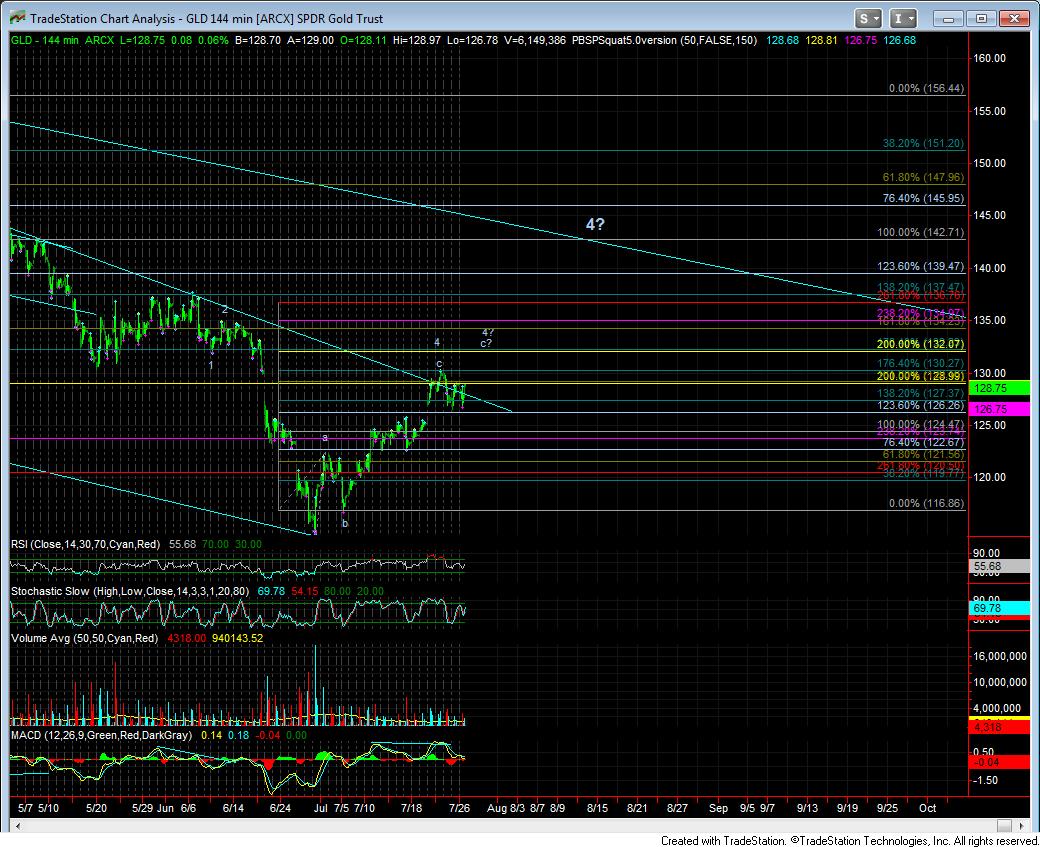Select the Volume Avg indicator label
The width and height of the screenshot is (1040, 847).
[85, 638]
